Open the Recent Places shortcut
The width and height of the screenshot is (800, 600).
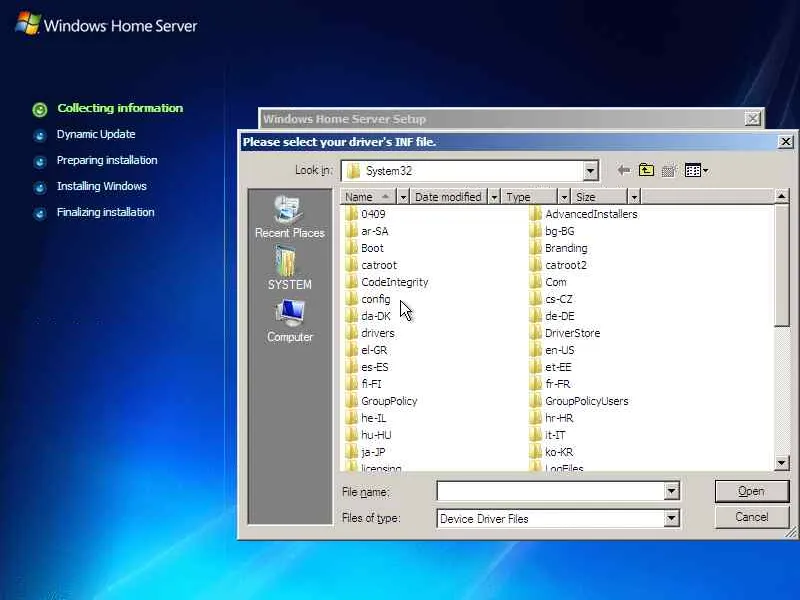pos(289,217)
